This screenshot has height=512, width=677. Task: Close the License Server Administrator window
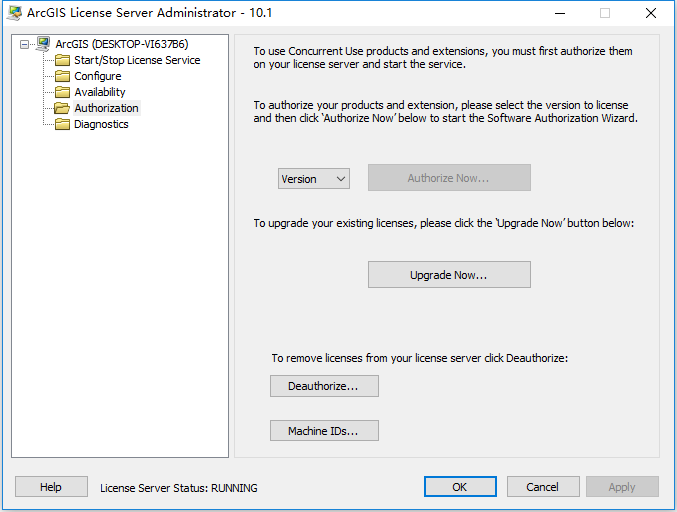(651, 13)
